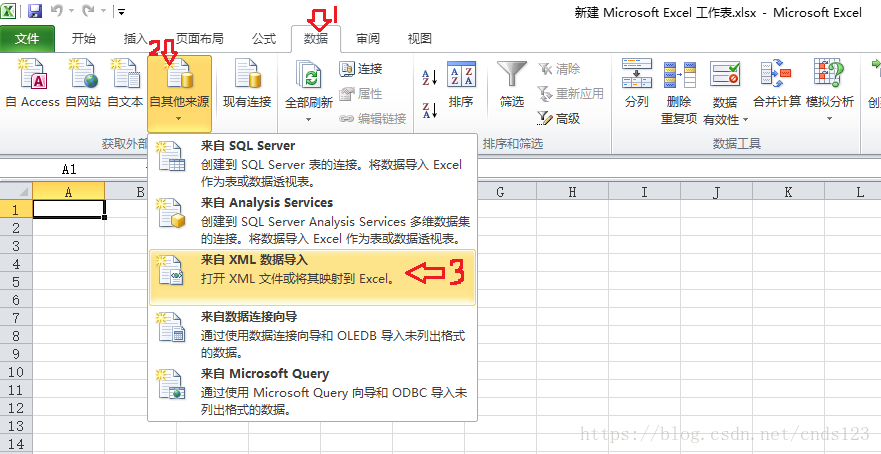881x454 pixels.
Task: Click the 属性 properties button
Action: coord(361,94)
